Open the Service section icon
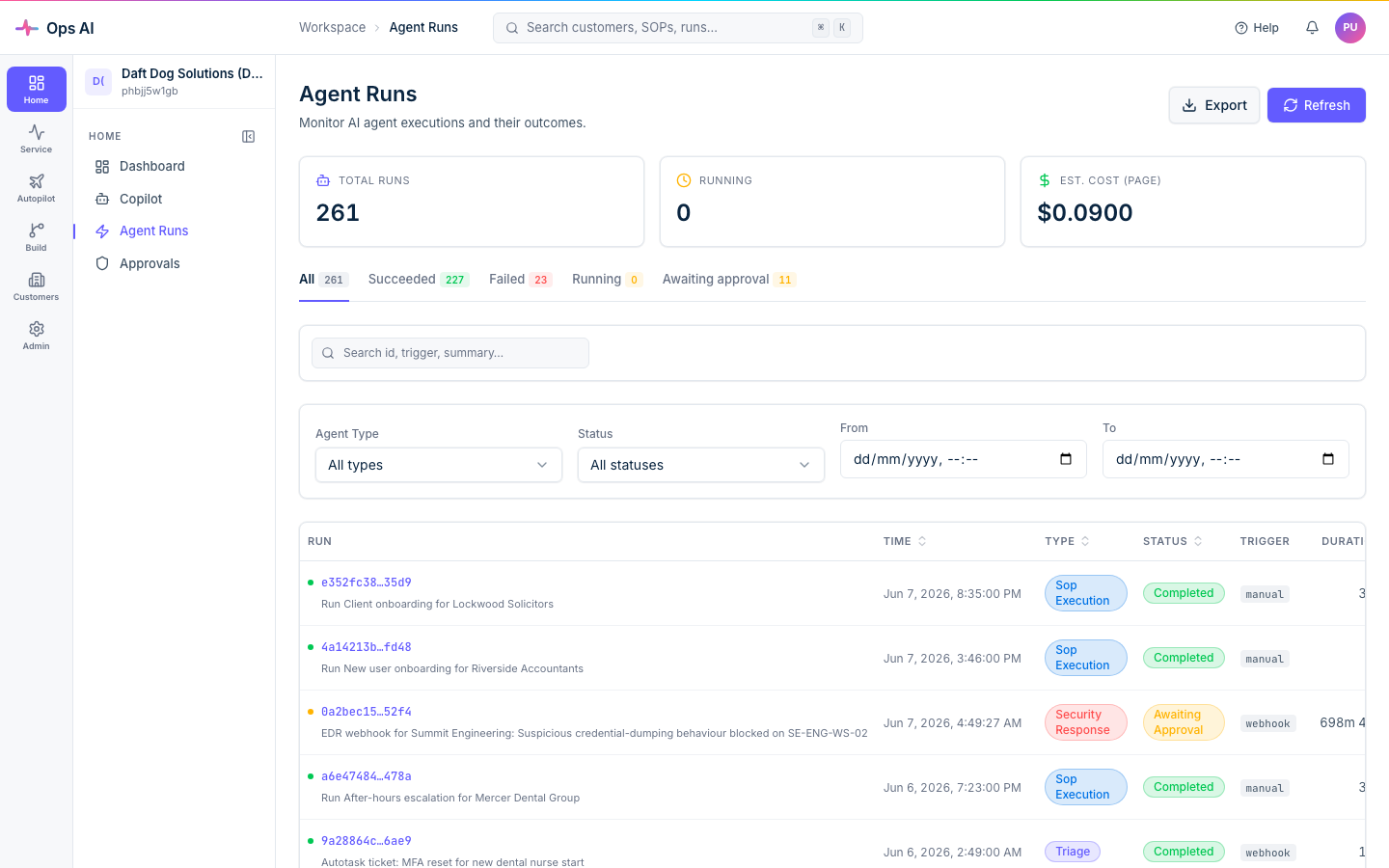 [x=37, y=132]
